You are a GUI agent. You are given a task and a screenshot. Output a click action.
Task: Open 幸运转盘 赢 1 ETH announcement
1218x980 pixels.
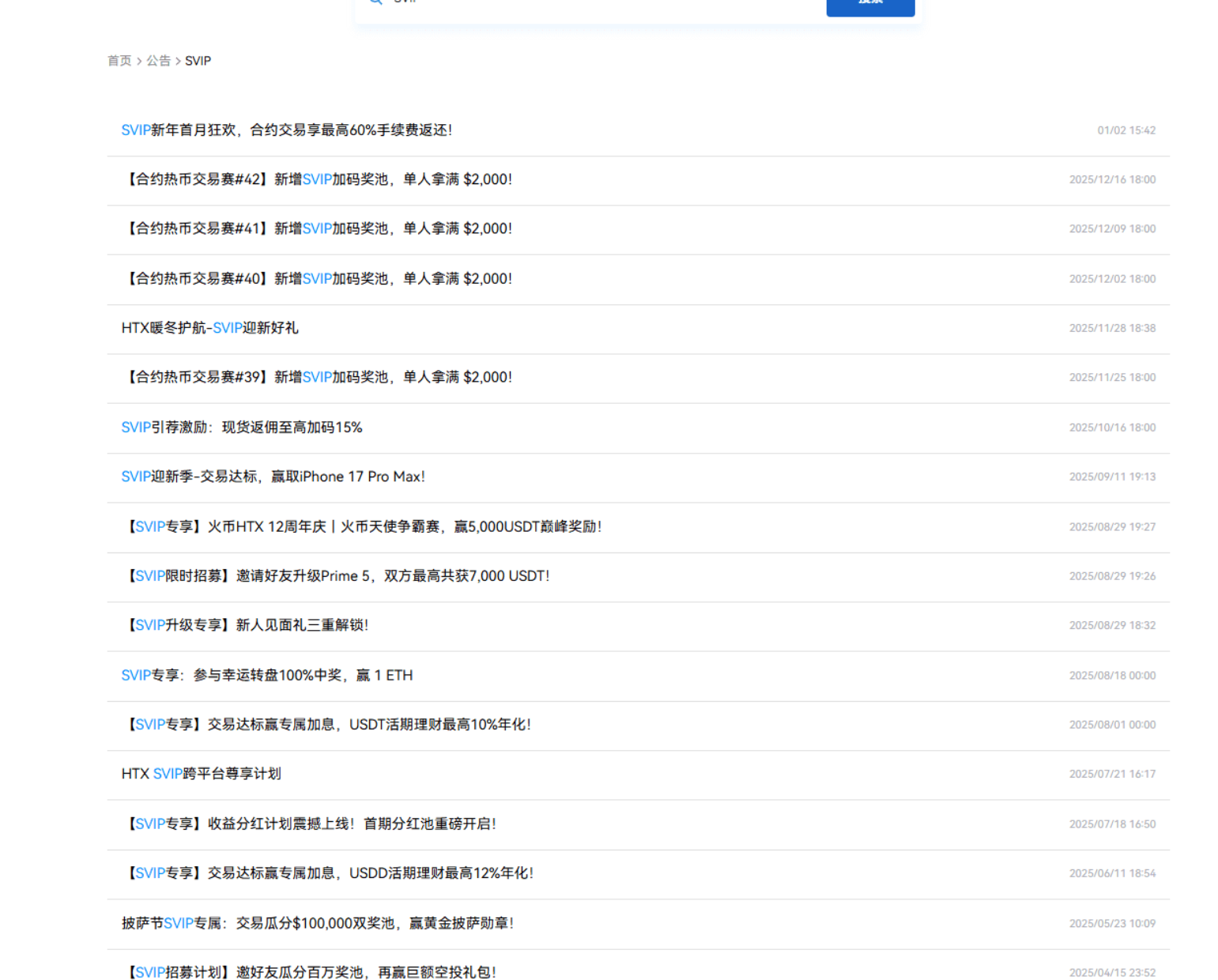click(266, 676)
